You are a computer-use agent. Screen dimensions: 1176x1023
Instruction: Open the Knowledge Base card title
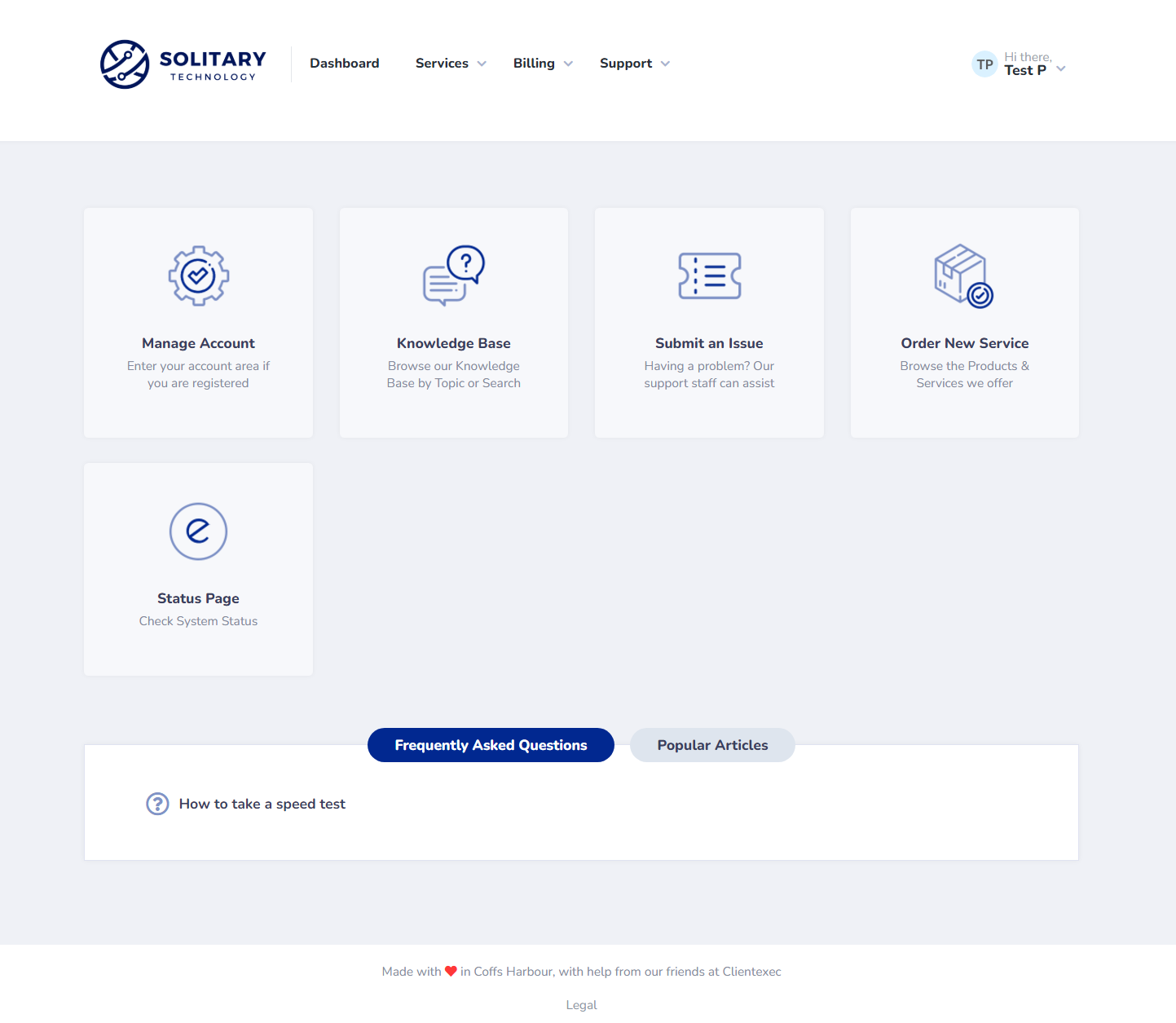pyautogui.click(x=454, y=343)
